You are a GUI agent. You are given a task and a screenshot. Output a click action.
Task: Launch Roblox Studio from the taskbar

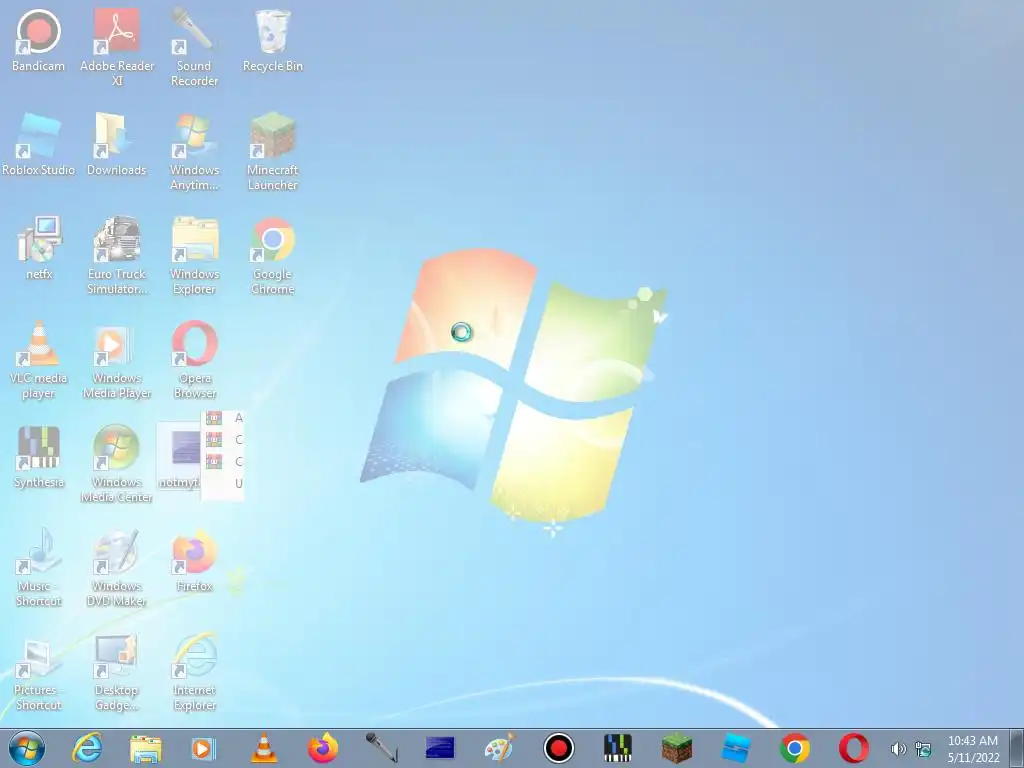pyautogui.click(x=736, y=748)
